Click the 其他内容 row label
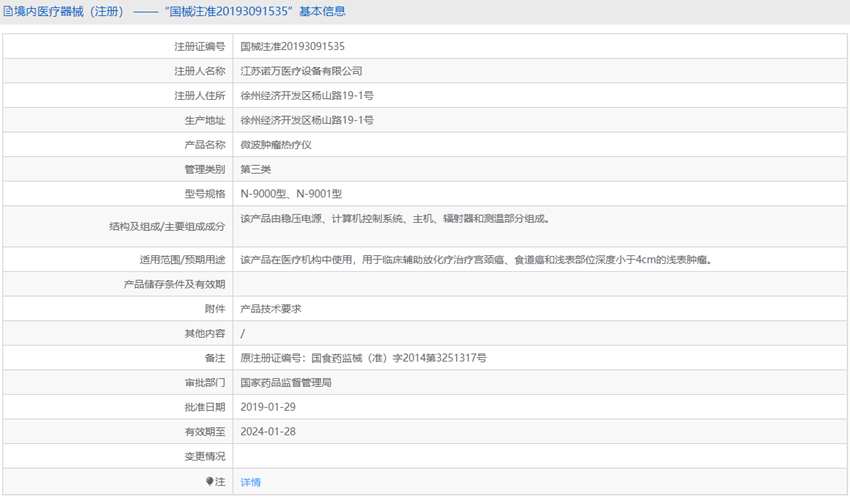The width and height of the screenshot is (850, 498). tap(205, 333)
